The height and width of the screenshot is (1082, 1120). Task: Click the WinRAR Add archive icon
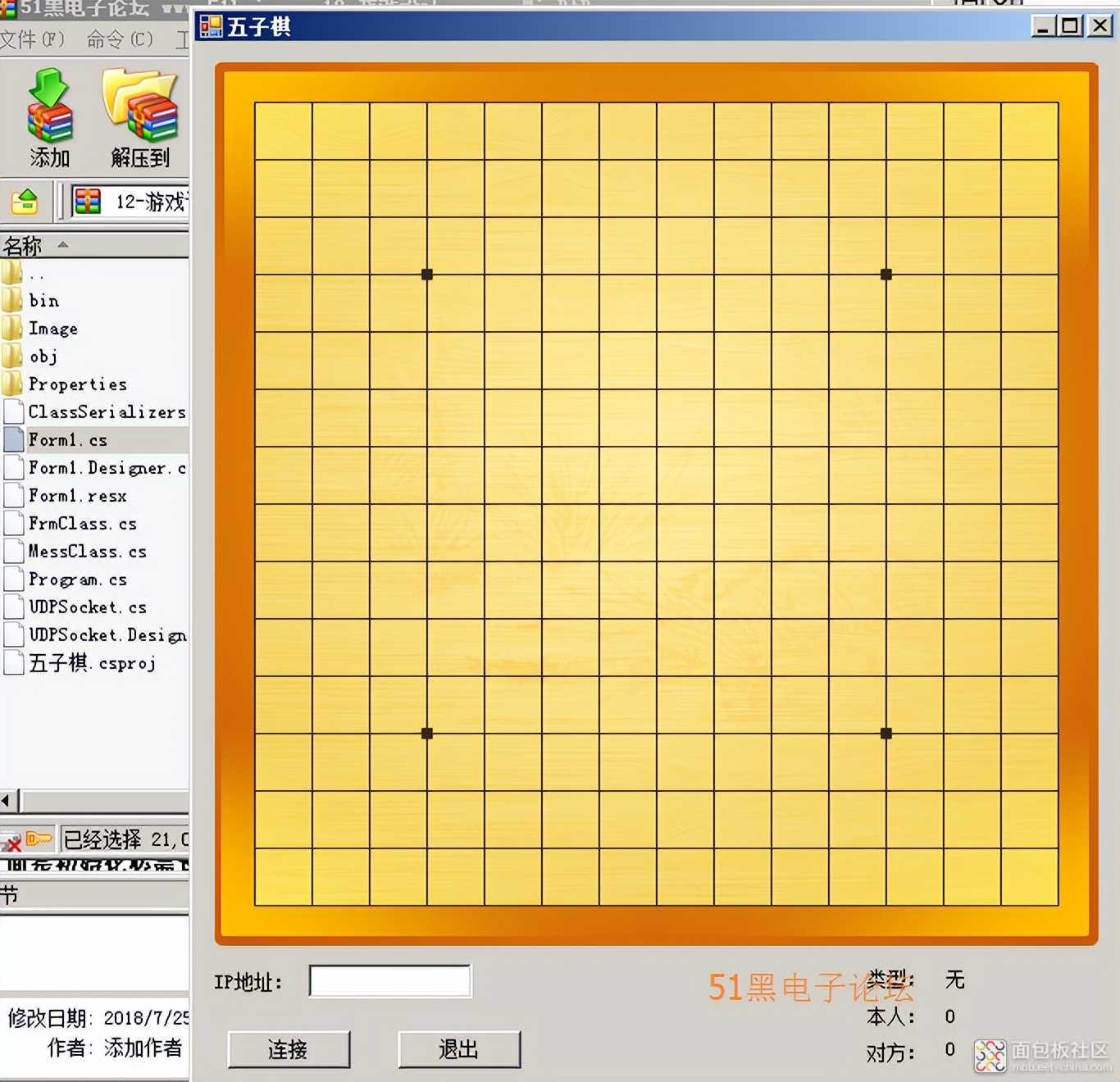pos(50,106)
